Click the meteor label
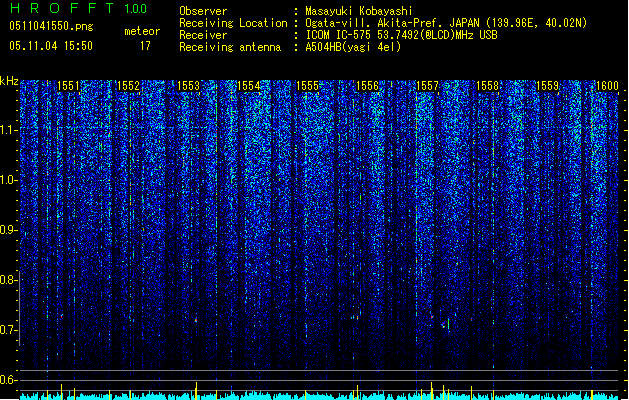Viewport: 629px width, 400px height. point(142,31)
